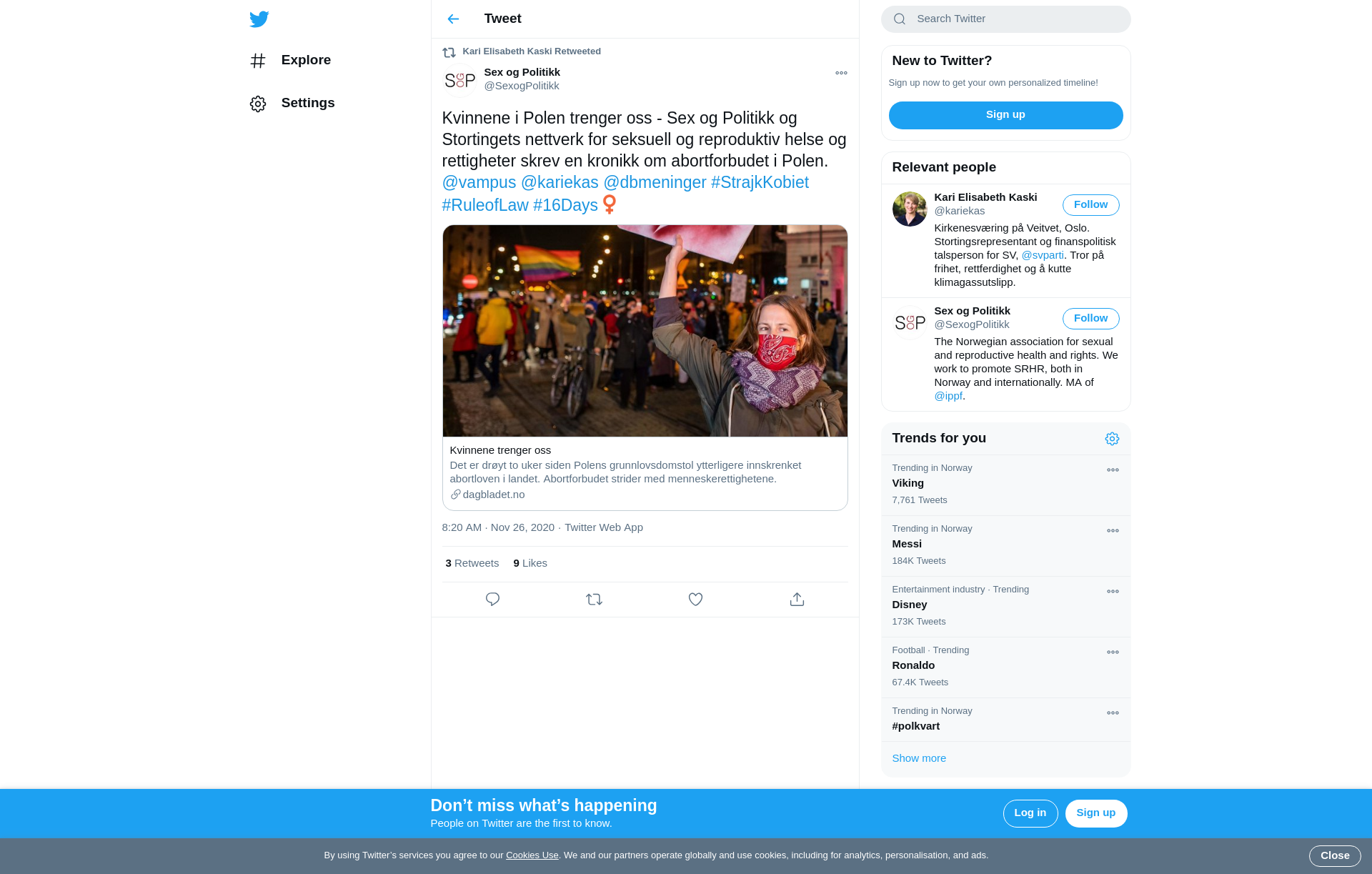The height and width of the screenshot is (874, 1372).
Task: Open more options for Viking trend
Action: click(x=1113, y=470)
